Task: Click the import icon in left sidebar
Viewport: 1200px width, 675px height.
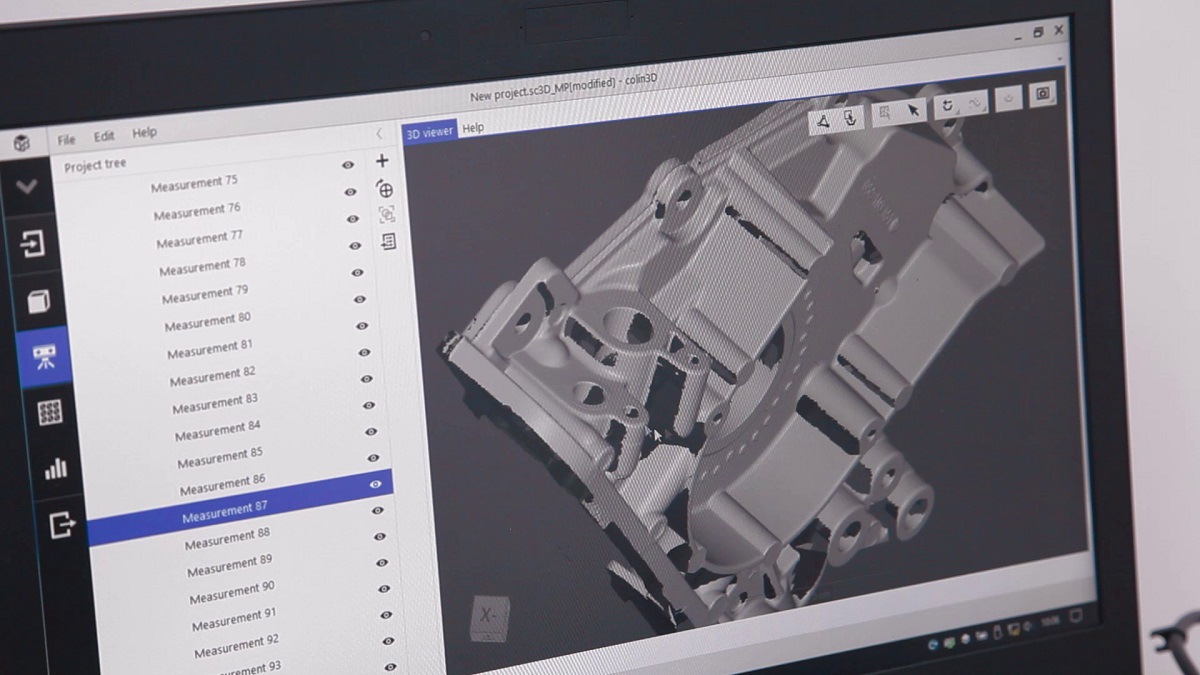Action: (x=33, y=243)
